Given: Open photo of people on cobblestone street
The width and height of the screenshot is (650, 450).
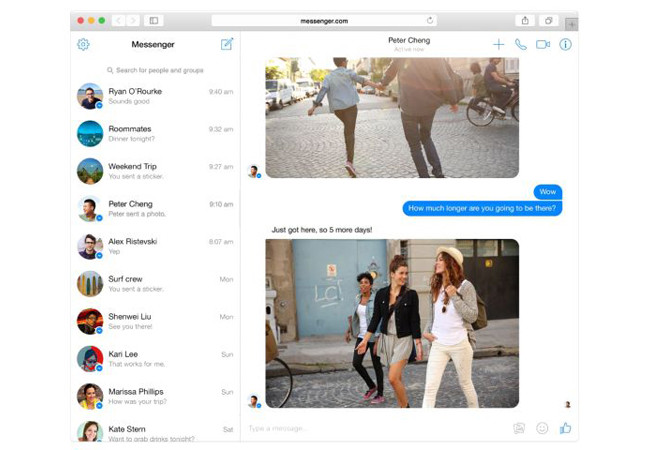Looking at the screenshot, I should click(392, 118).
